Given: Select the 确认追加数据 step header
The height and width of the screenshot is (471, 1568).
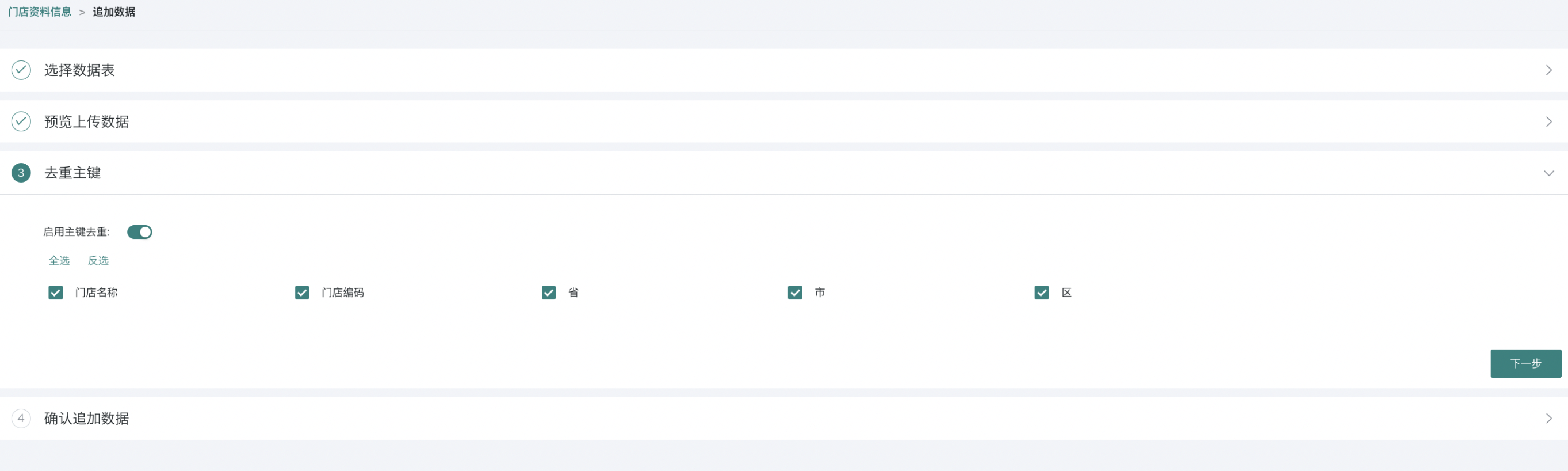Looking at the screenshot, I should [x=784, y=418].
